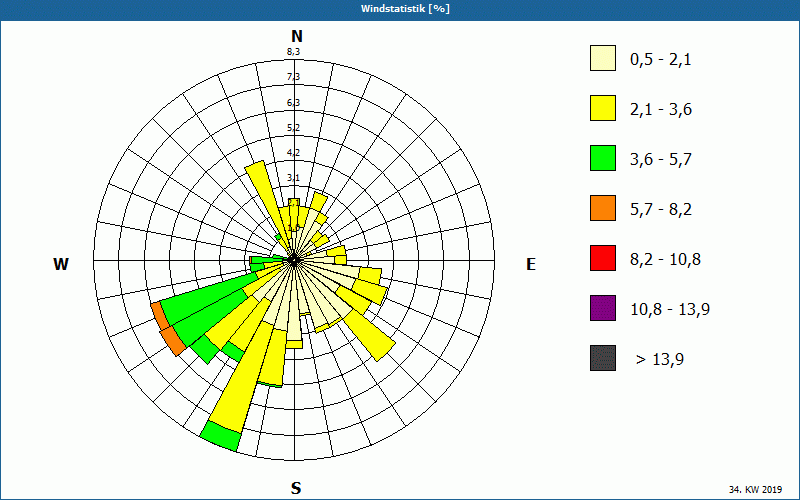The height and width of the screenshot is (500, 800).
Task: Click the legend label "8,2 - 10,8"
Action: coord(665,260)
